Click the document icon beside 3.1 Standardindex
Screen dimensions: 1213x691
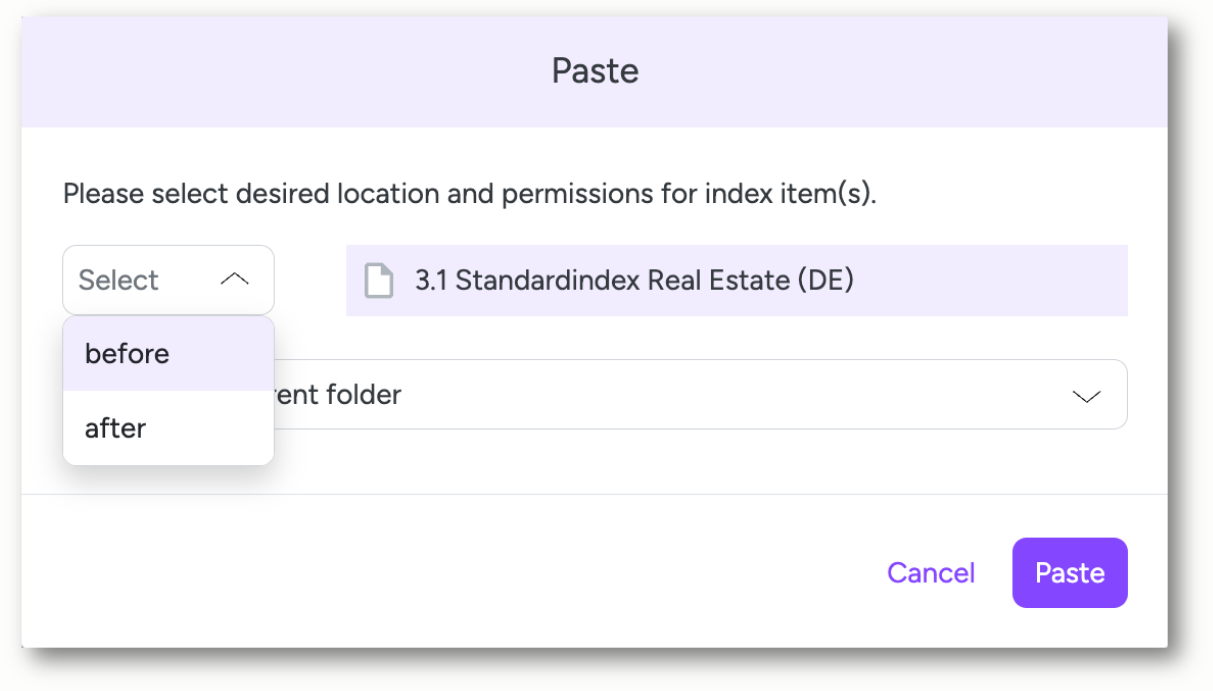[378, 280]
